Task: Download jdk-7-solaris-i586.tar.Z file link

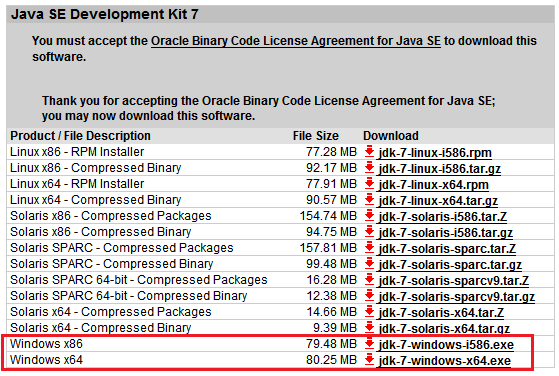Action: pos(442,217)
